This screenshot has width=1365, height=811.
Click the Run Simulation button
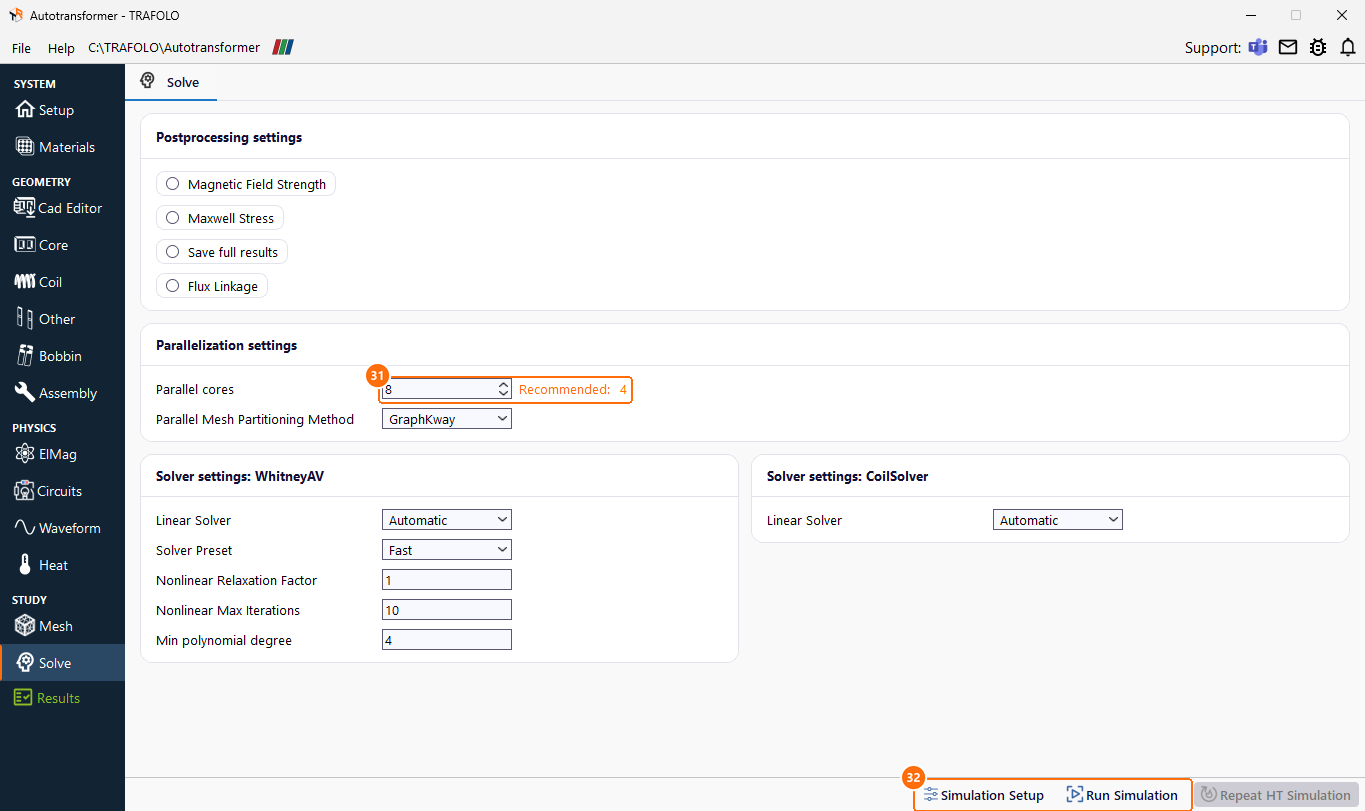point(1122,795)
